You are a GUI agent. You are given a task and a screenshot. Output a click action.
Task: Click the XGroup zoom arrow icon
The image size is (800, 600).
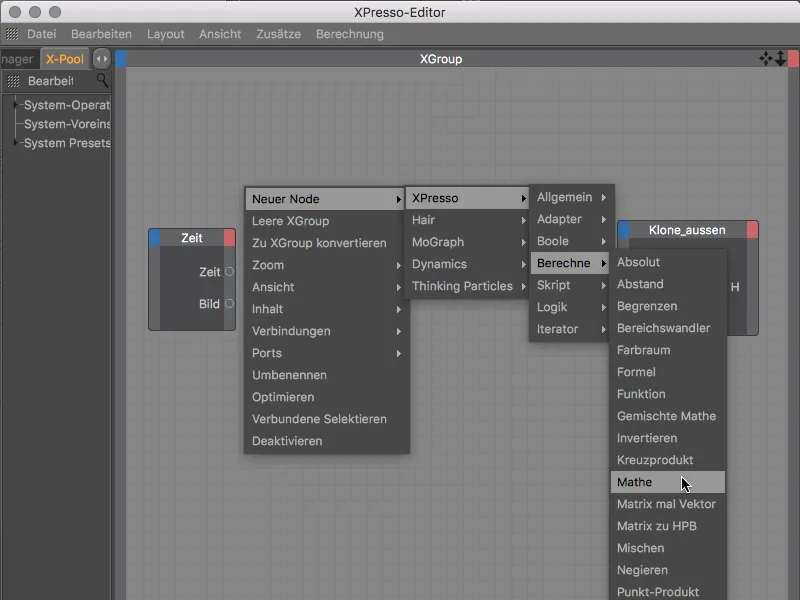coord(780,59)
